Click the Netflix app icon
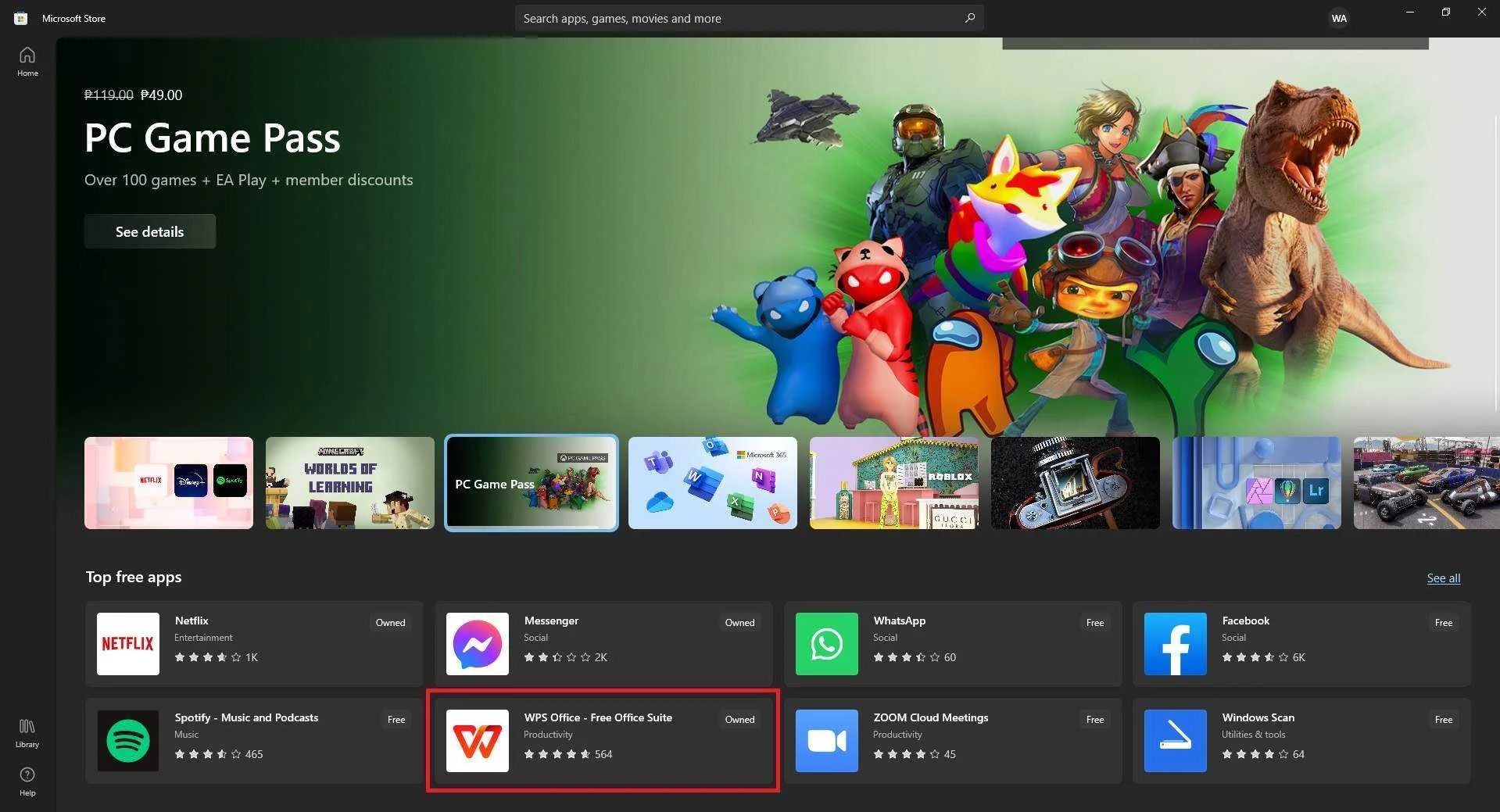This screenshot has height=812, width=1500. click(x=128, y=644)
